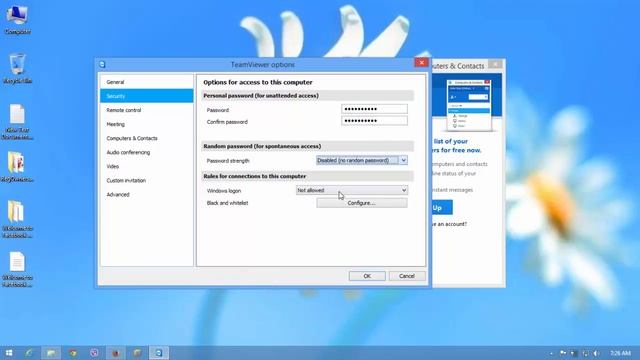Open the red app icon in taskbar
640x360 pixels.
point(116,353)
